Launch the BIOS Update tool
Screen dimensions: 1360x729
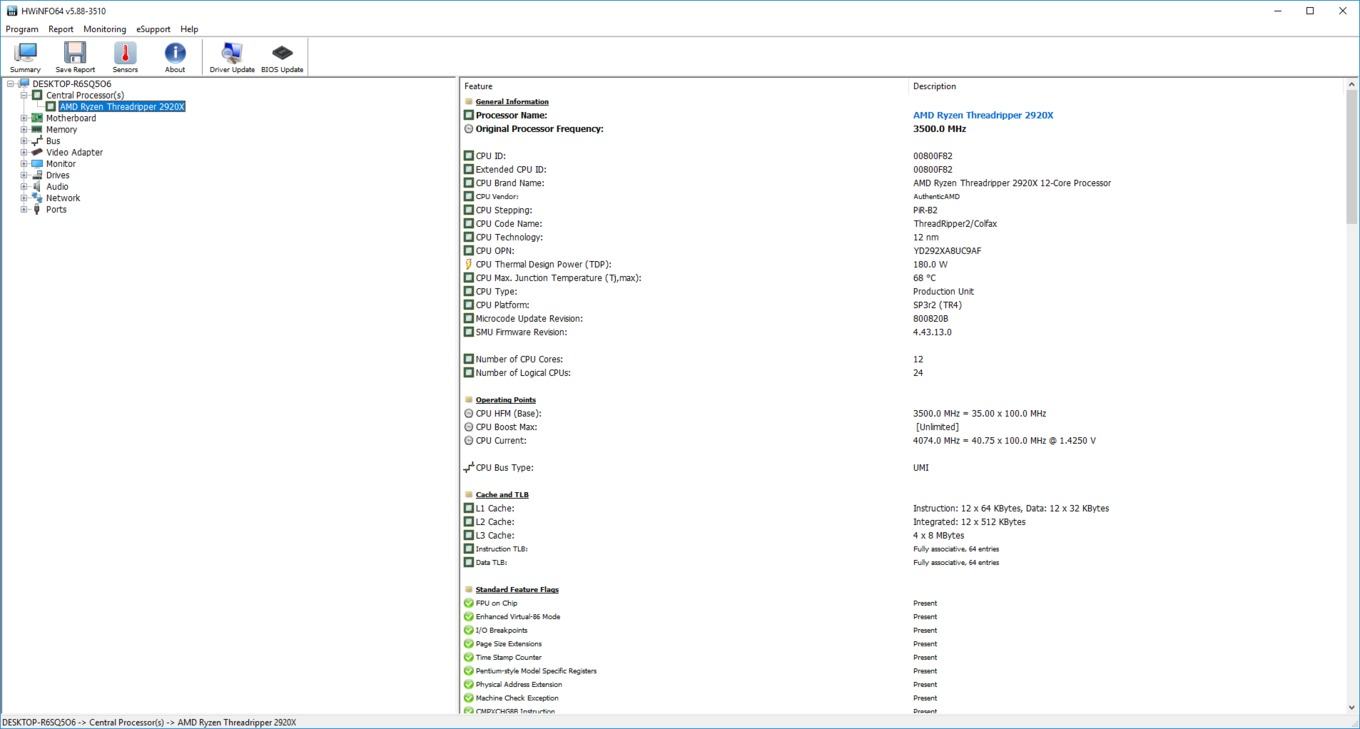[282, 57]
